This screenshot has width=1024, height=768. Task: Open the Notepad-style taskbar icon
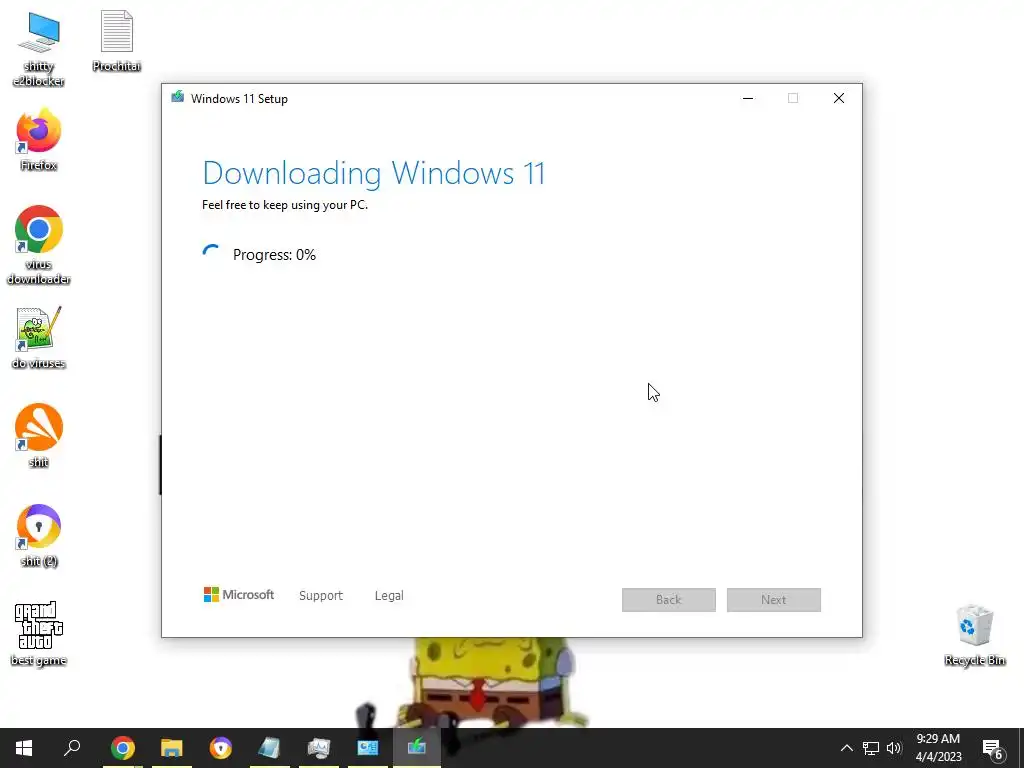(x=269, y=748)
